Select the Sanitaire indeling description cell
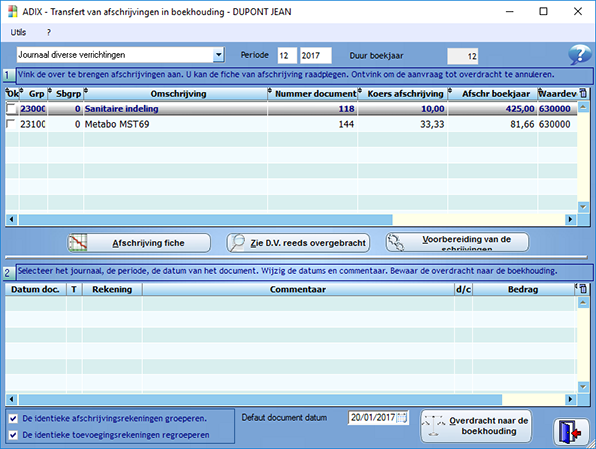This screenshot has width=596, height=449. [176, 109]
